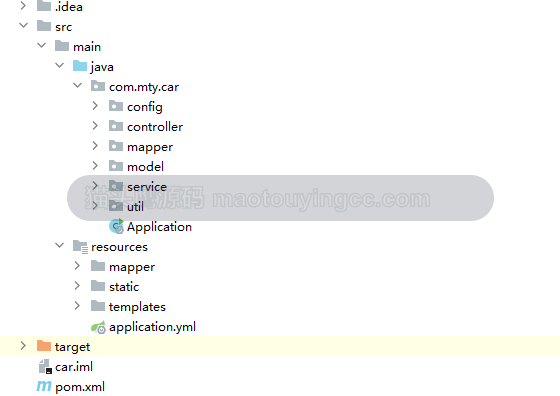This screenshot has height=396, width=560.
Task: Select the application.yml file name
Action: tap(152, 327)
